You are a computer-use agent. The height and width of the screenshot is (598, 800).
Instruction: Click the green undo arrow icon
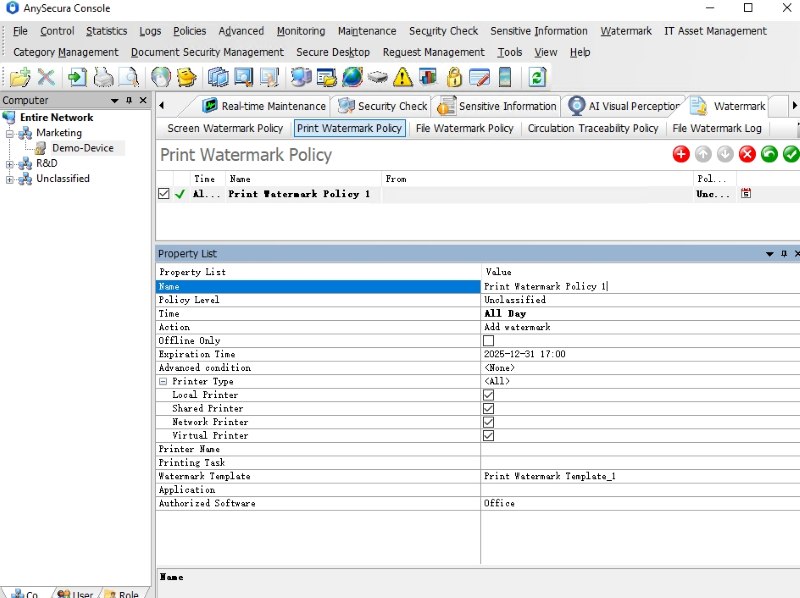click(x=769, y=154)
